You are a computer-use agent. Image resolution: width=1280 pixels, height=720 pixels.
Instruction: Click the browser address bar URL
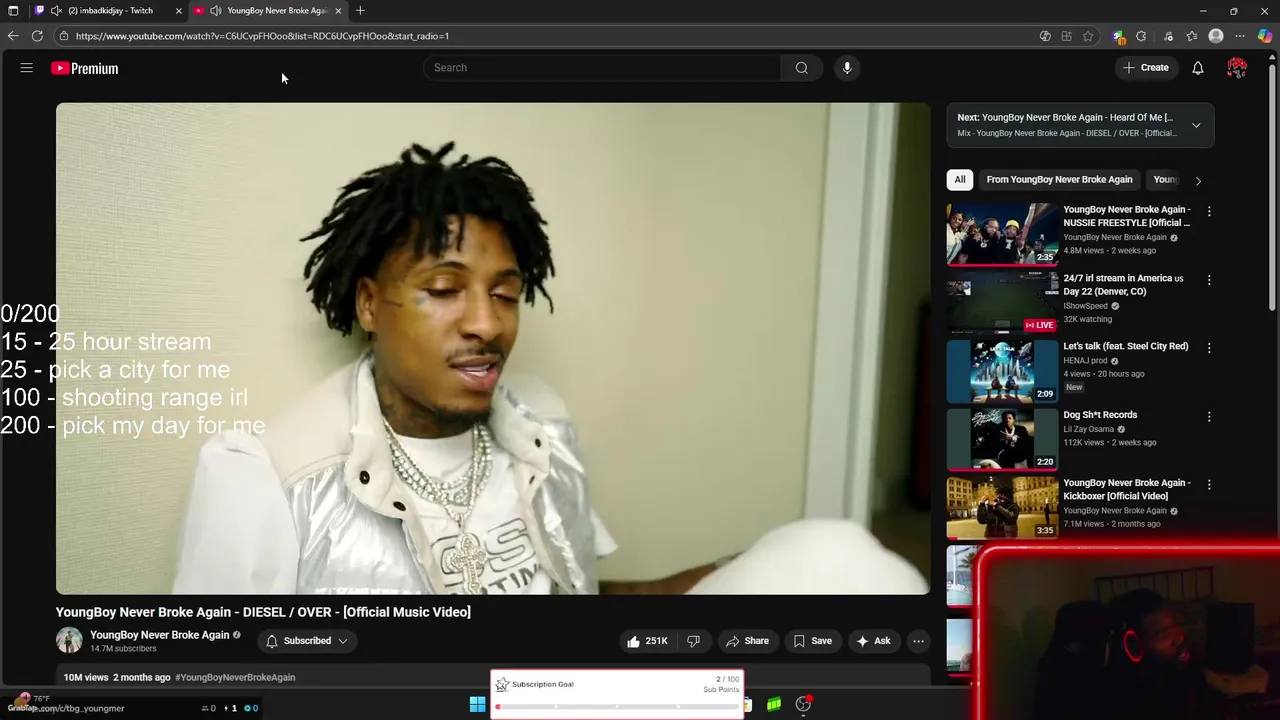[262, 36]
